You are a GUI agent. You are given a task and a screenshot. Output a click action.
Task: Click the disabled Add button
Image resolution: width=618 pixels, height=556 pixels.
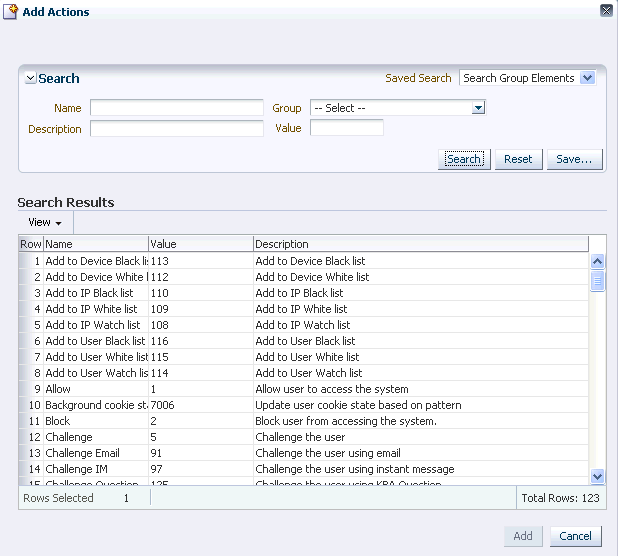pyautogui.click(x=523, y=536)
